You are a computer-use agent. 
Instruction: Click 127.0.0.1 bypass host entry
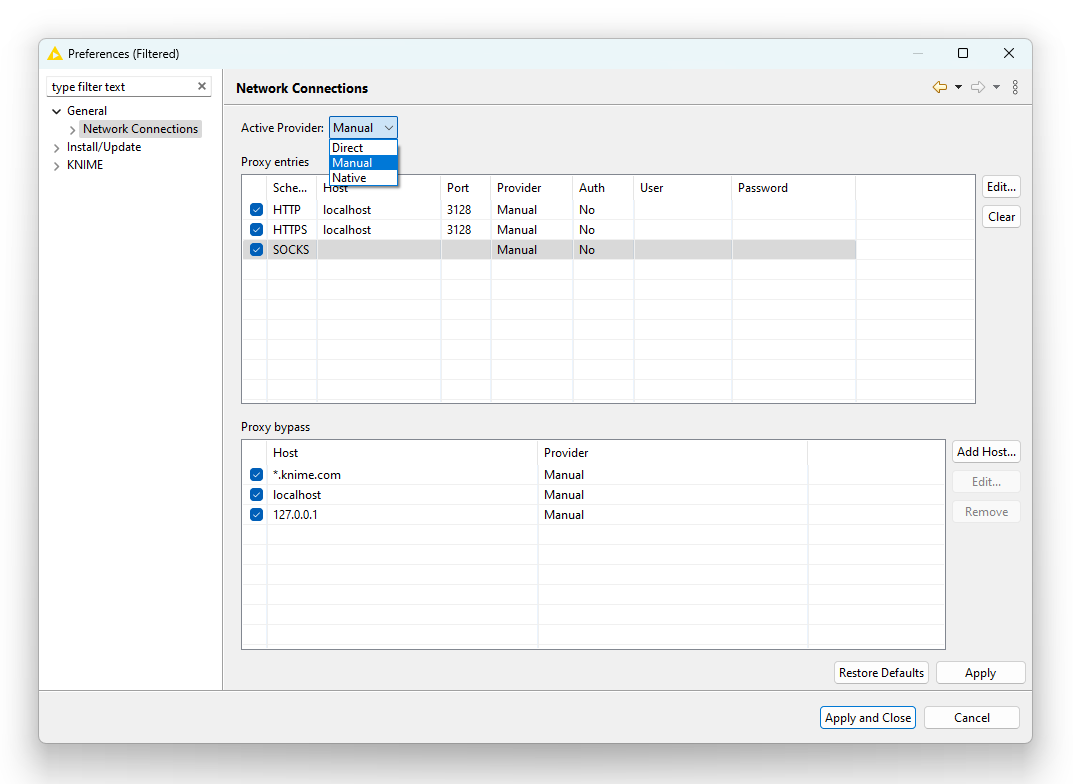pos(295,514)
